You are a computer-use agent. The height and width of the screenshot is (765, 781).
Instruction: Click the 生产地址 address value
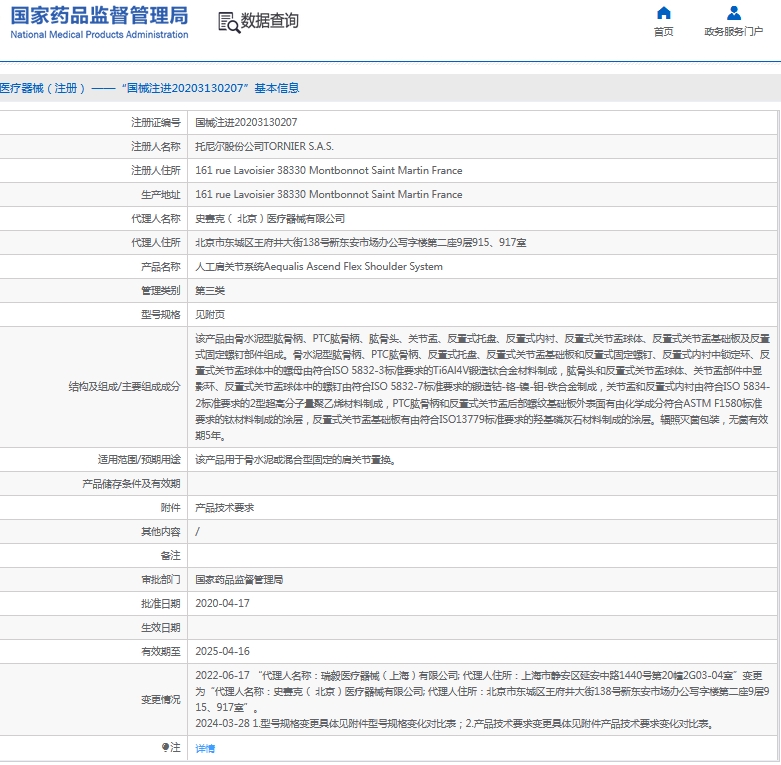point(329,194)
